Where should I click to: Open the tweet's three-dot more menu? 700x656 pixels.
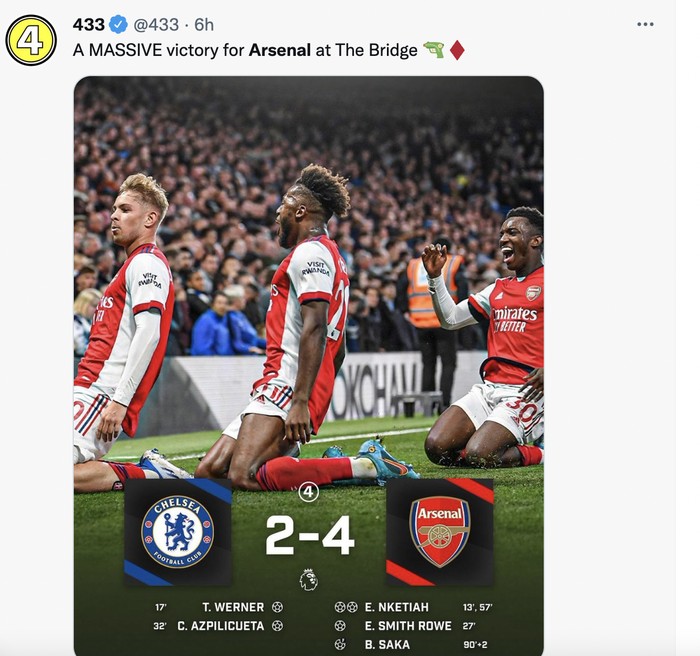click(x=645, y=24)
